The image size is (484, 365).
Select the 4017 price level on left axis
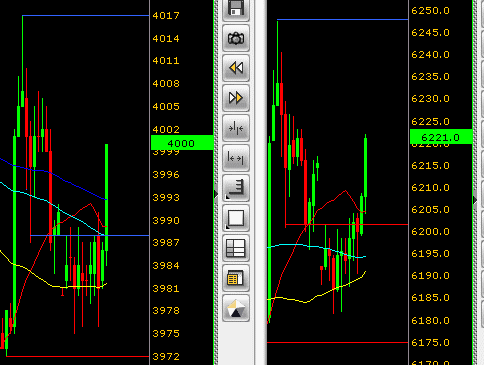pos(166,16)
